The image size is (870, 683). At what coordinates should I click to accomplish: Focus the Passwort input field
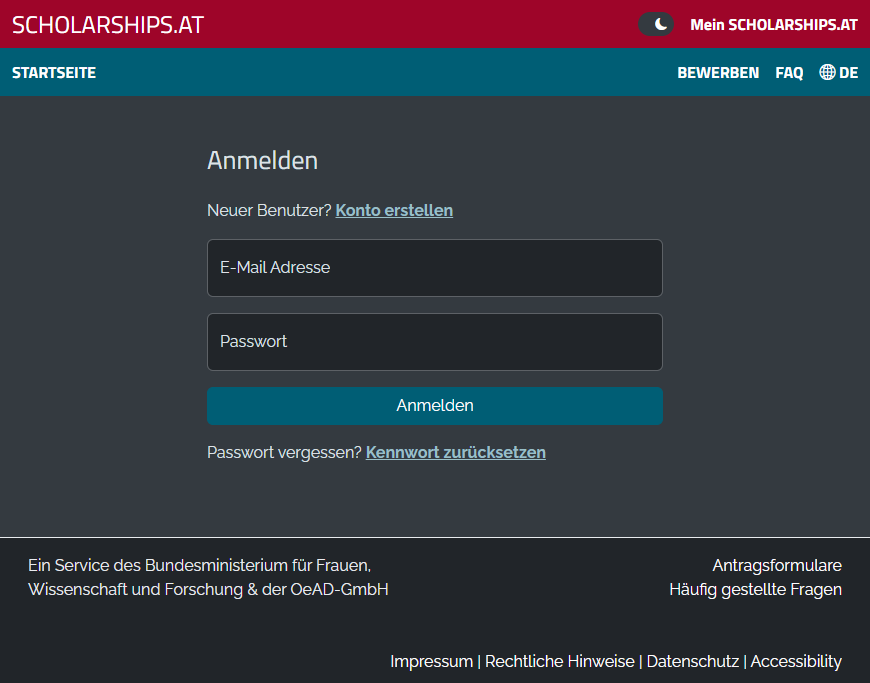434,341
